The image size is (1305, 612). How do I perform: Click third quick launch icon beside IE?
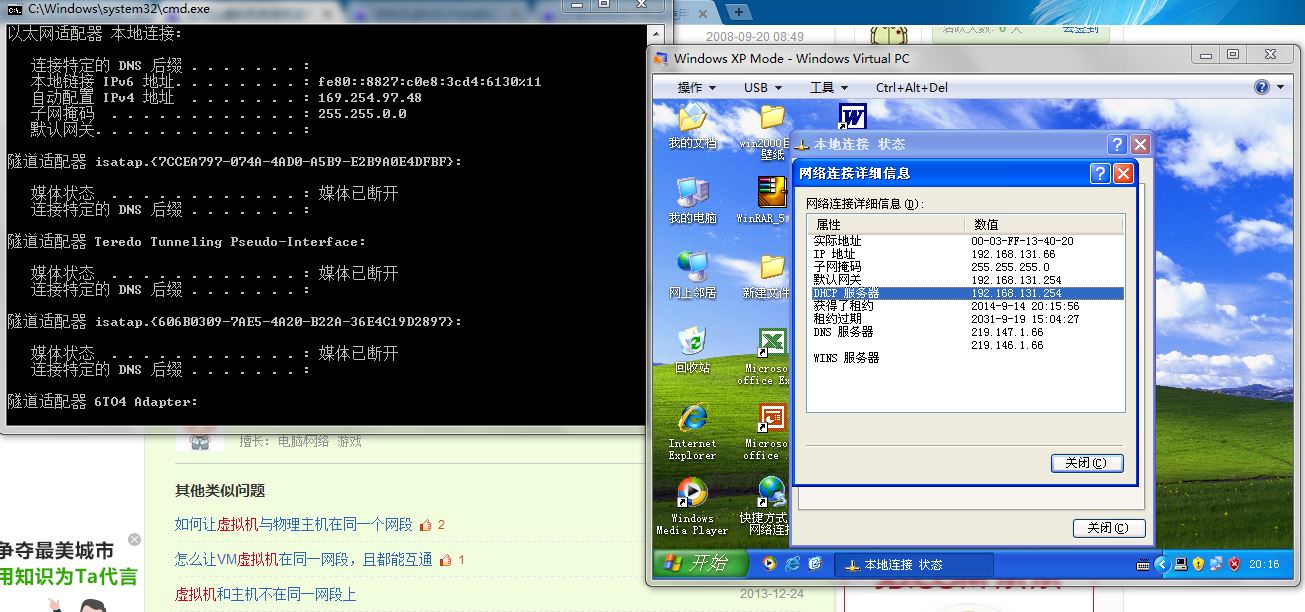tap(816, 564)
